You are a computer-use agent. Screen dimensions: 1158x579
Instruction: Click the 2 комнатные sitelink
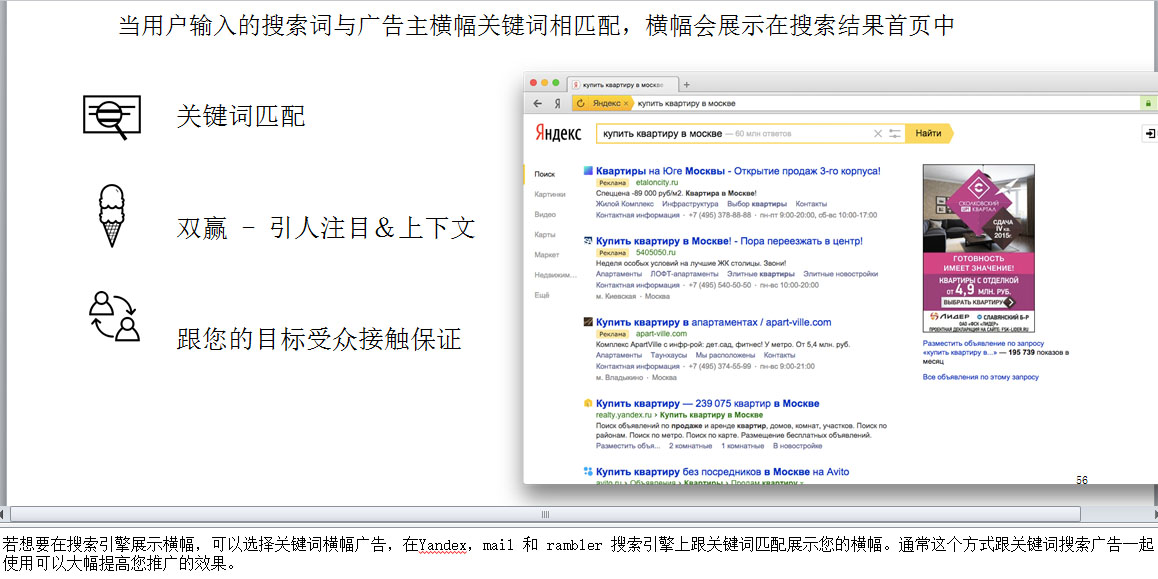[691, 446]
